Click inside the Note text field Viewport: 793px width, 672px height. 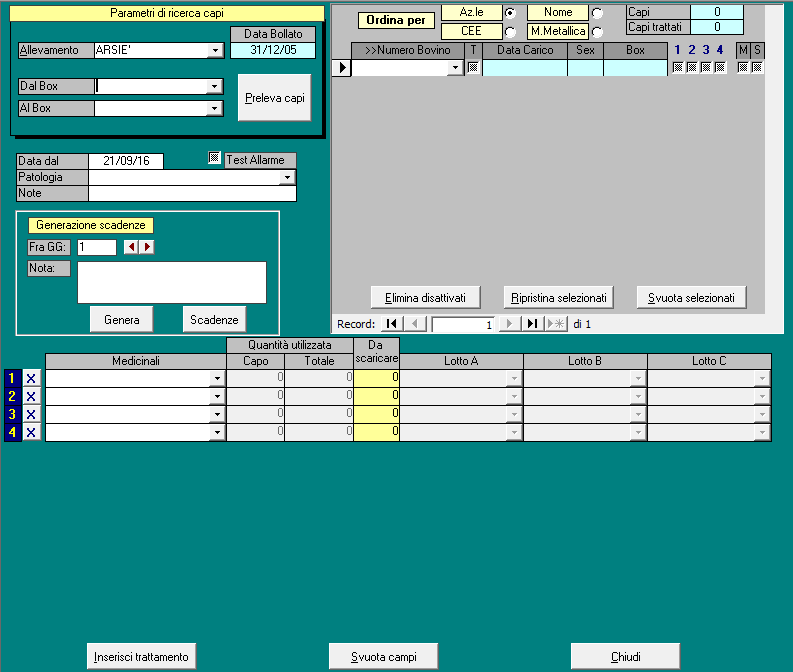pos(192,194)
